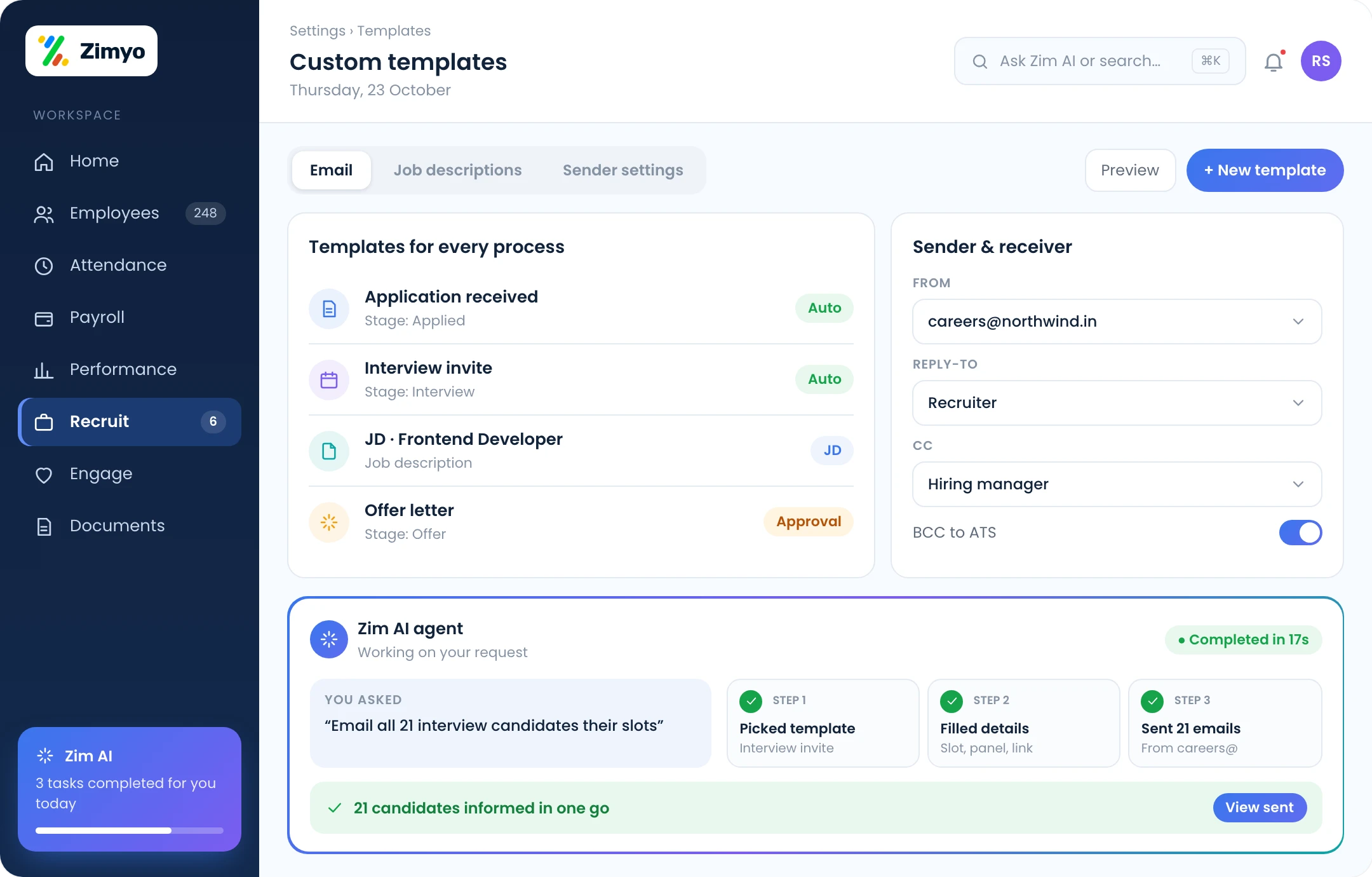
Task: Click Auto badge on Interview invite
Action: 824,379
